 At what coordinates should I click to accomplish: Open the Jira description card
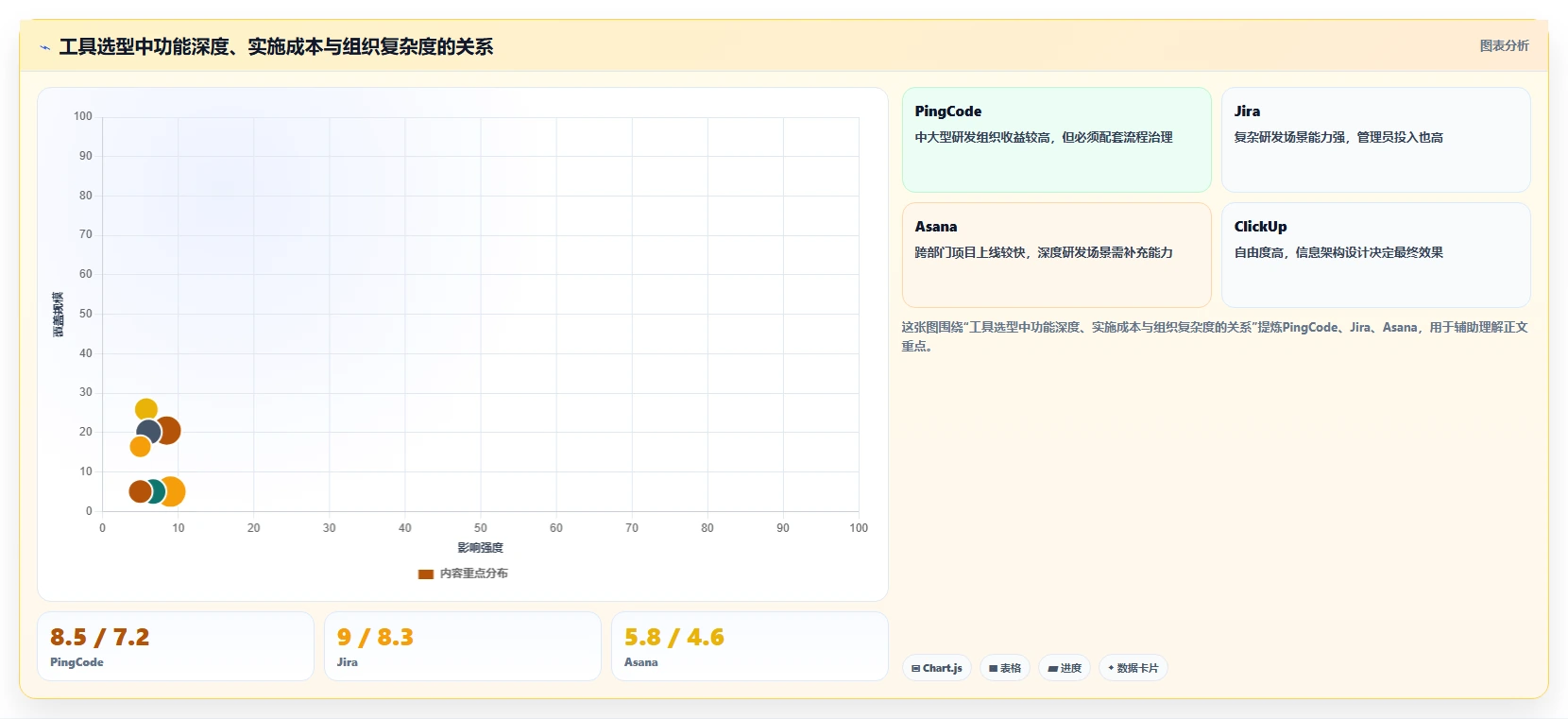click(x=1376, y=140)
